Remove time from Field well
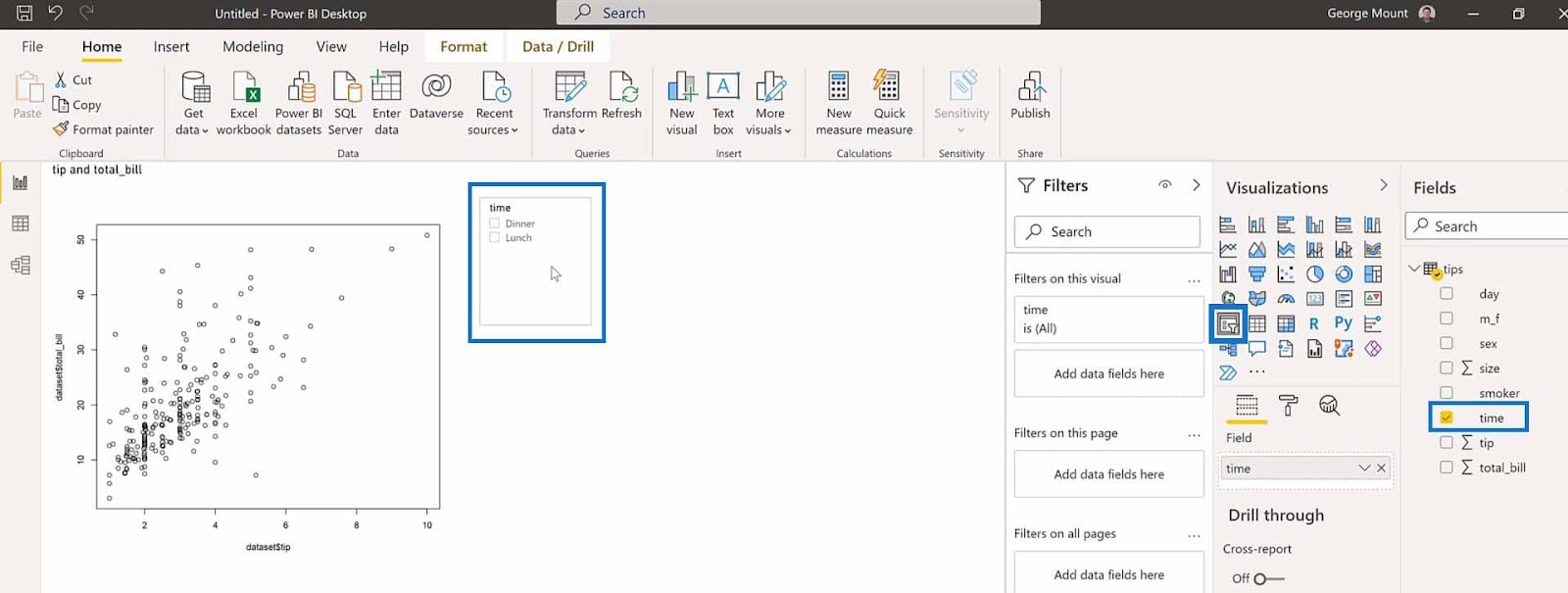This screenshot has width=1568, height=593. click(x=1381, y=469)
